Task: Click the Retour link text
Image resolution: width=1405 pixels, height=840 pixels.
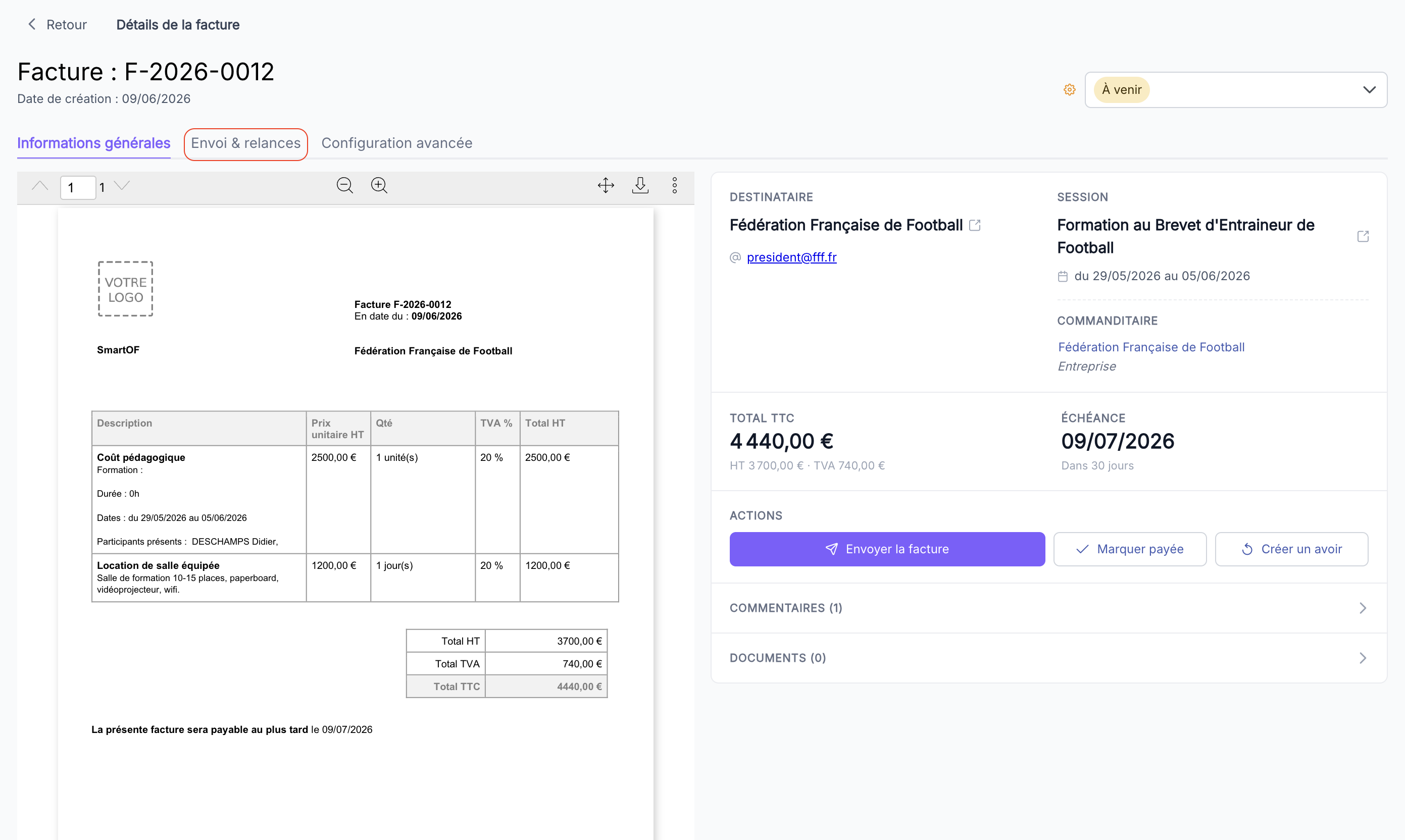Action: click(x=66, y=24)
